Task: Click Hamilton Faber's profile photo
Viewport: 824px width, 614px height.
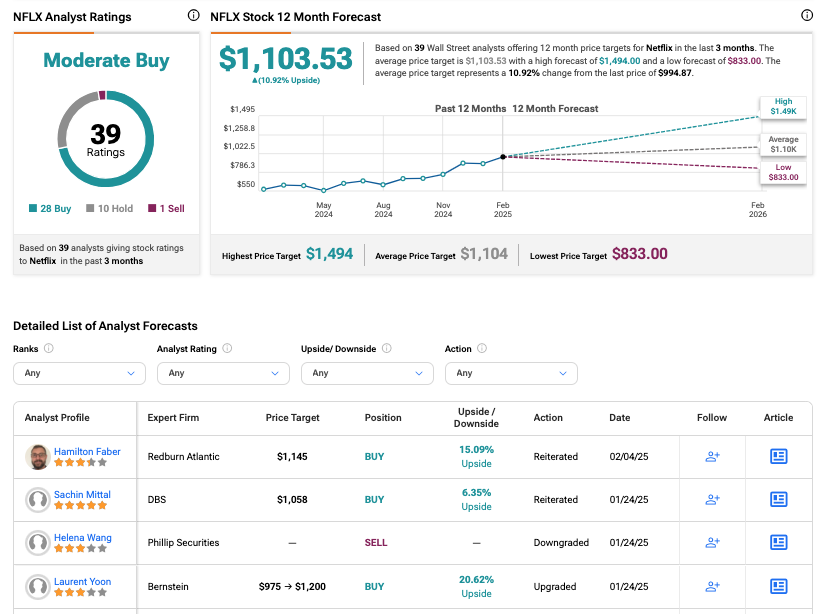Action: pyautogui.click(x=38, y=457)
